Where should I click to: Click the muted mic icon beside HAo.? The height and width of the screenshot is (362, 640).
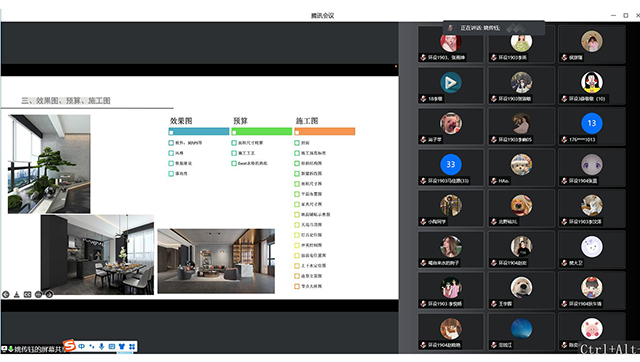[494, 180]
